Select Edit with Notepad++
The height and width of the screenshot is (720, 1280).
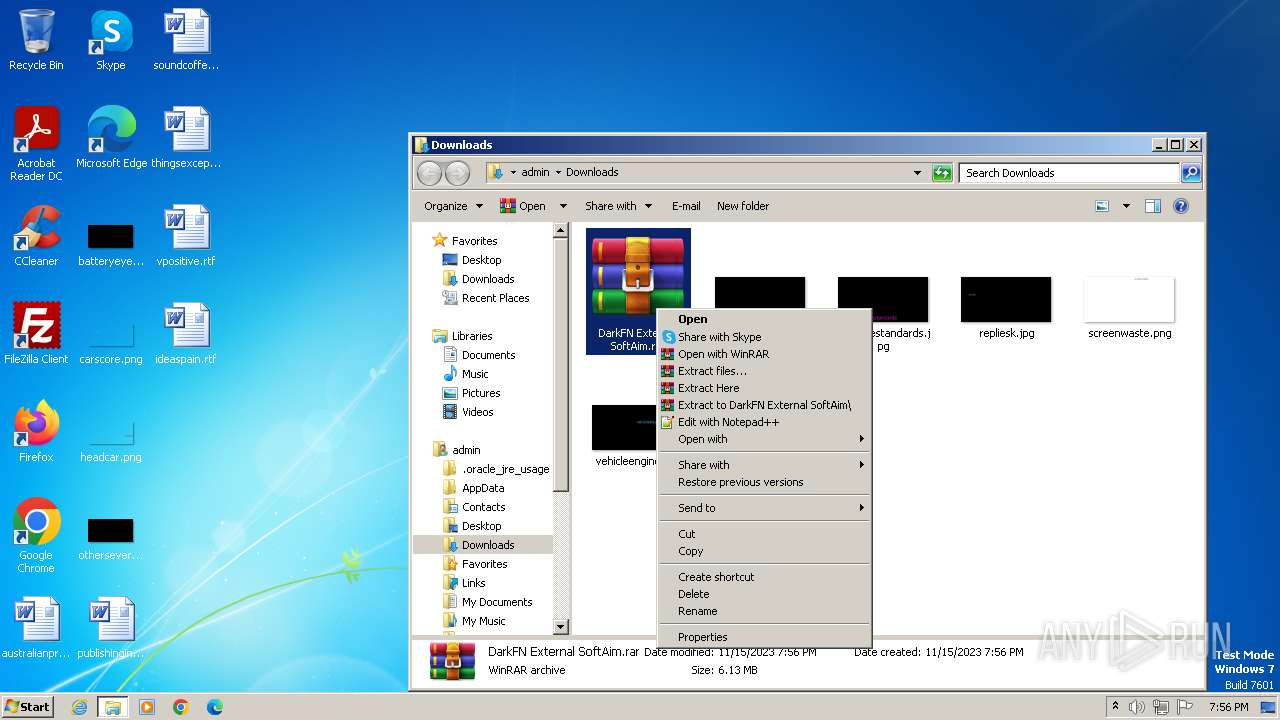[764, 422]
